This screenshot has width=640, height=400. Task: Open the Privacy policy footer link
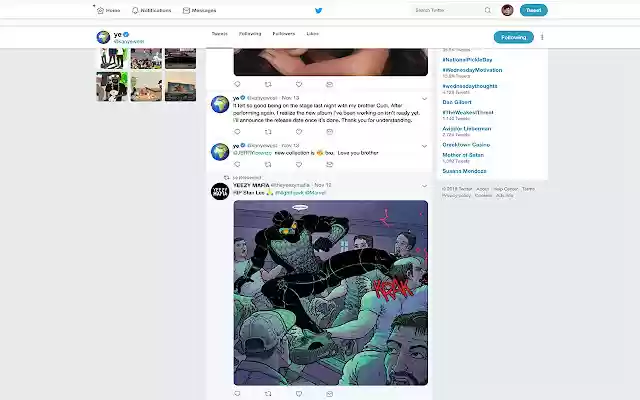[x=456, y=196]
